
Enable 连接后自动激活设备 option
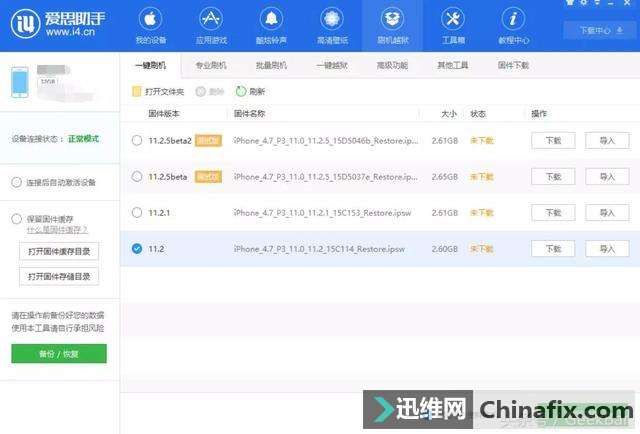tap(16, 182)
